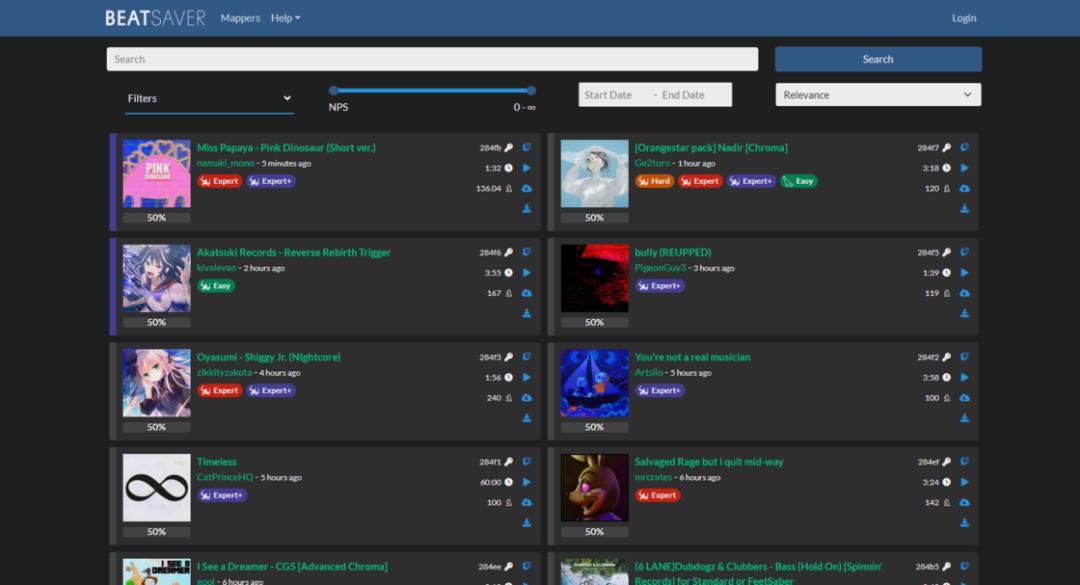Go to the Mappers page
This screenshot has height=585, width=1080.
pyautogui.click(x=240, y=18)
